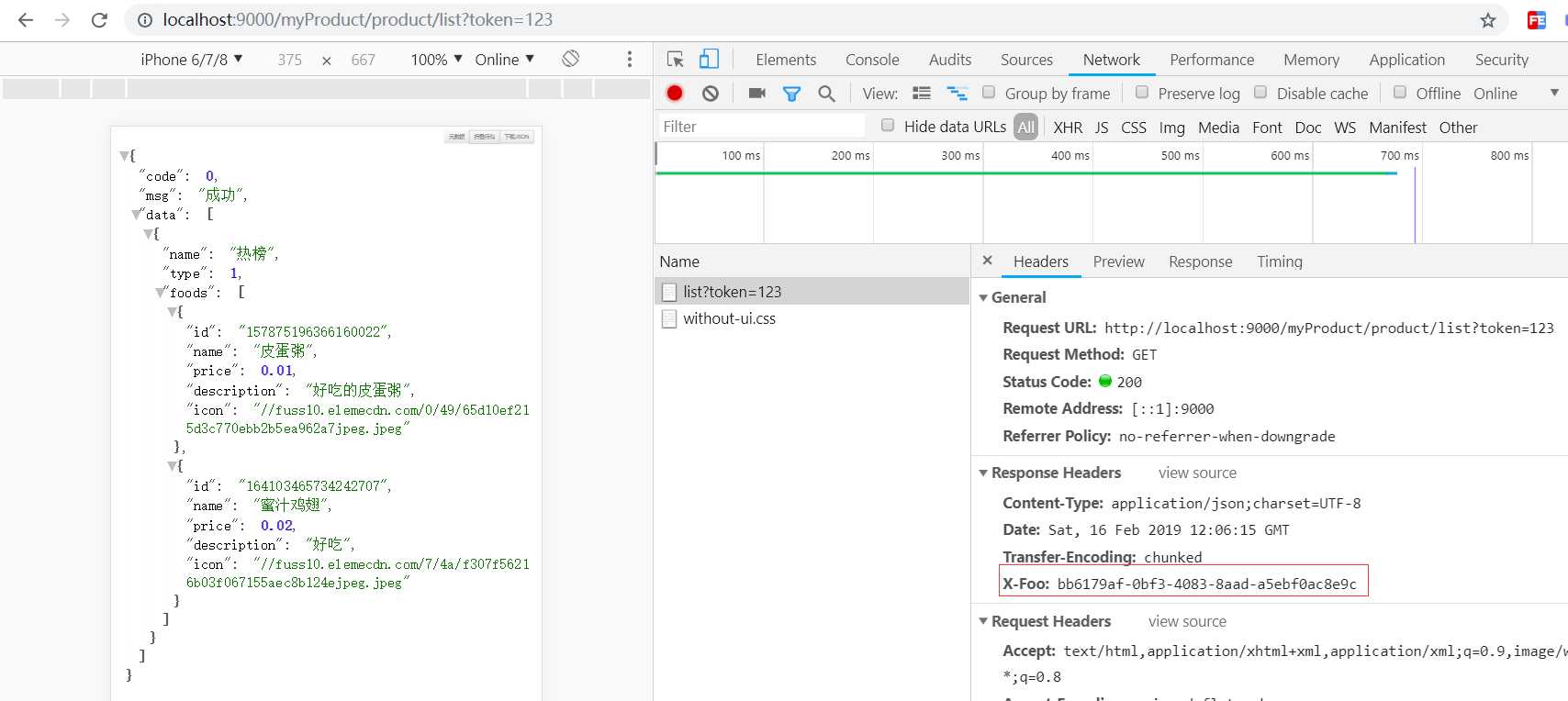The image size is (1568, 701).
Task: Open network search with magnifier icon
Action: [826, 94]
